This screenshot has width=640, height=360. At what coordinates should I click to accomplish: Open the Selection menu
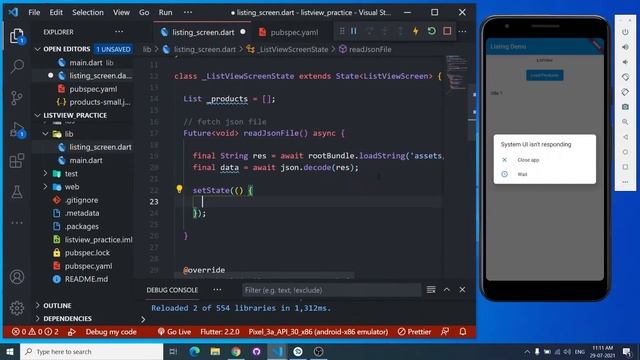[x=88, y=12]
